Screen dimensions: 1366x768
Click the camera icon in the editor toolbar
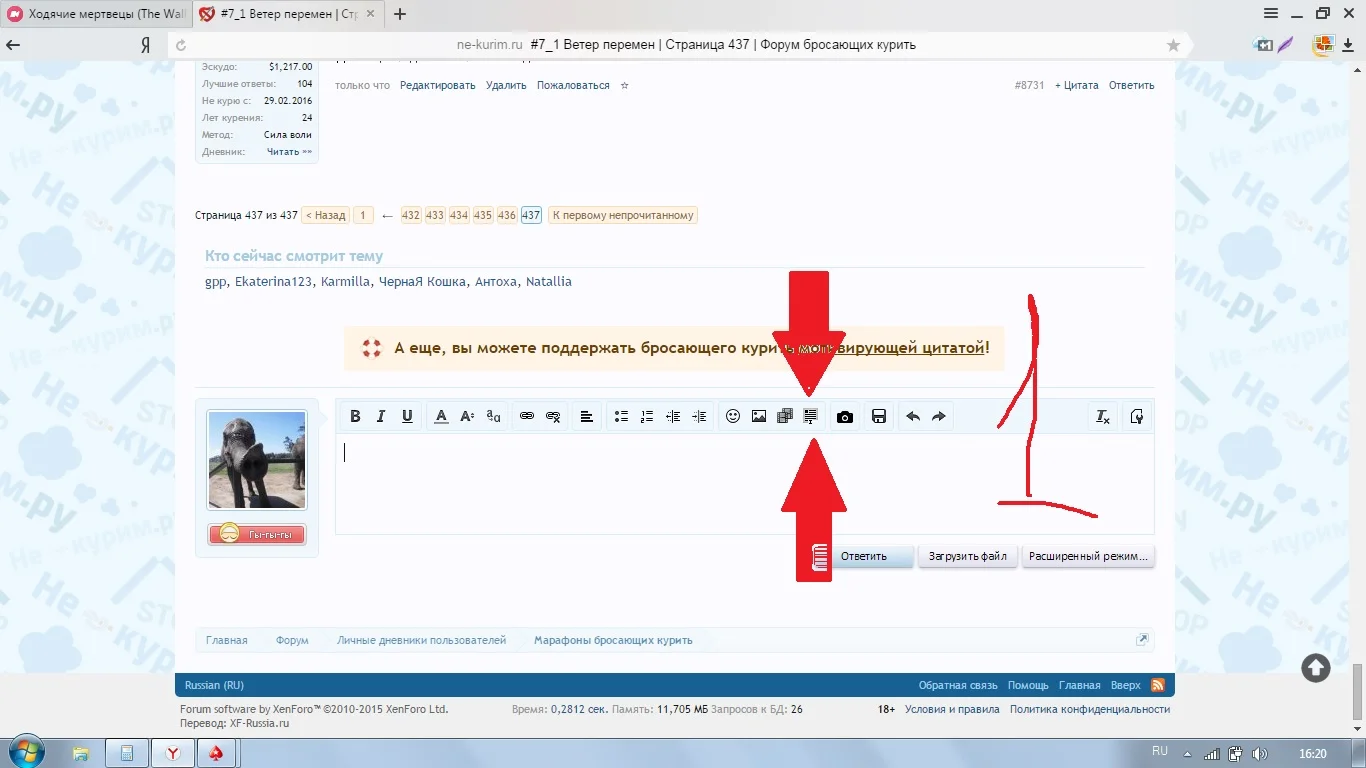845,417
